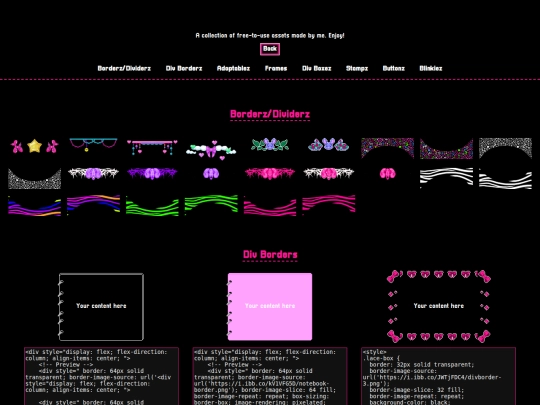The height and width of the screenshot is (405, 540).
Task: Jump to the Frames section link
Action: [x=276, y=68]
